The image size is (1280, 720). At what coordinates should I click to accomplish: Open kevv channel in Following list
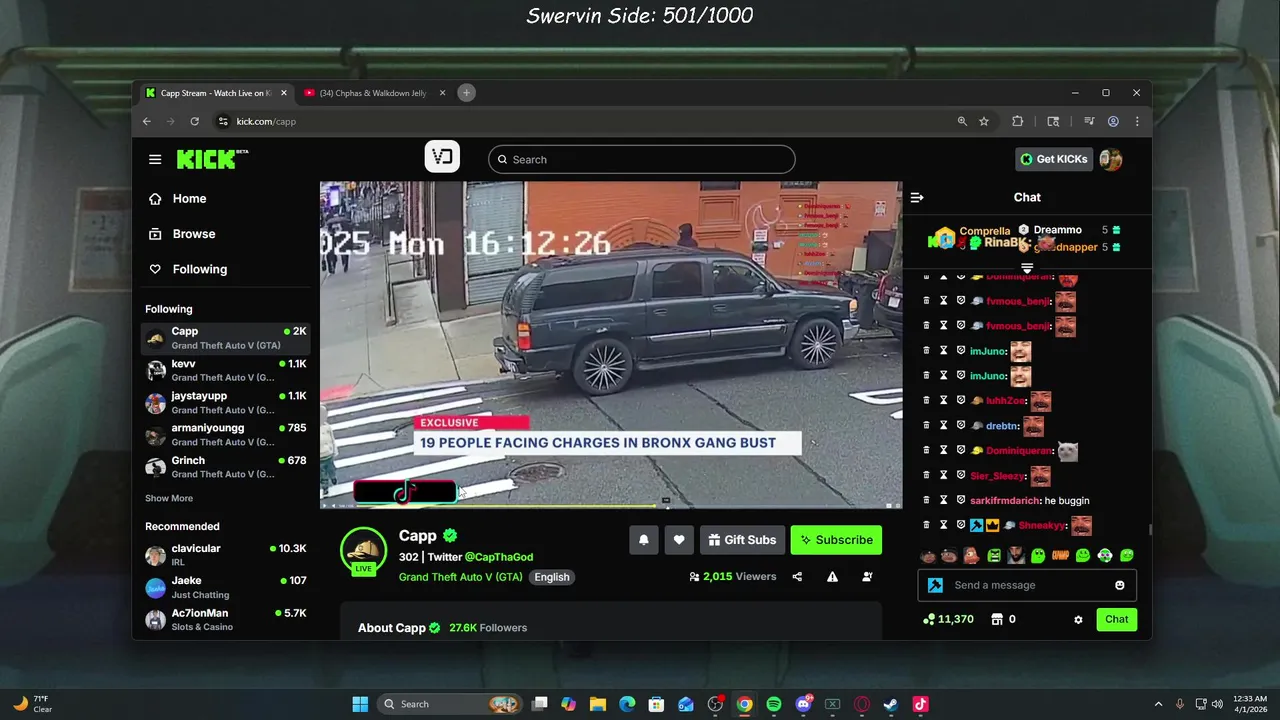226,371
